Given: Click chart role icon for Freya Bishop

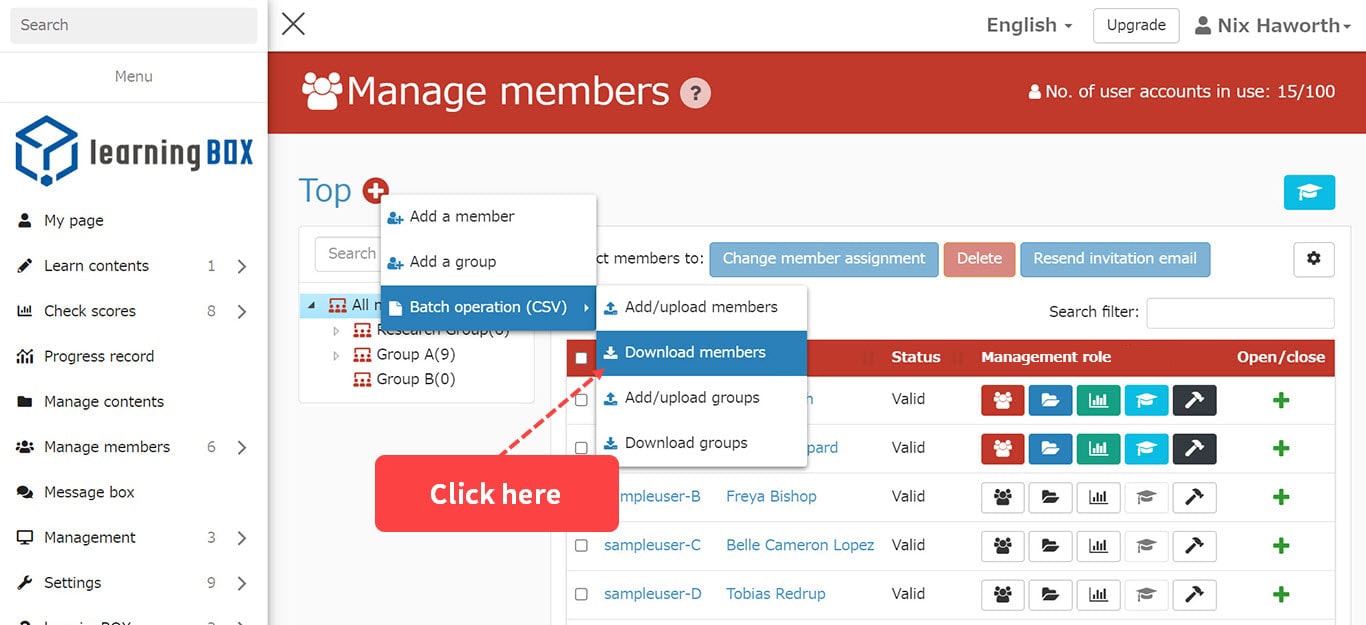Looking at the screenshot, I should (x=1098, y=497).
